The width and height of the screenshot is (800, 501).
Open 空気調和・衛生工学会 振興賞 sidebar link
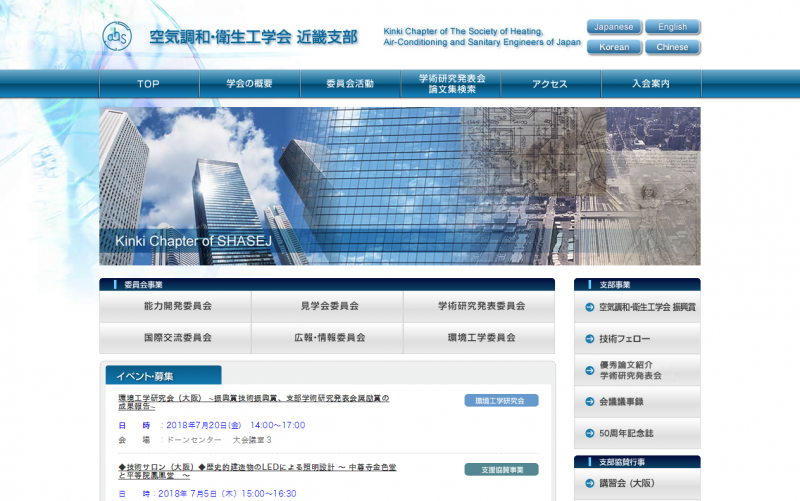point(637,307)
